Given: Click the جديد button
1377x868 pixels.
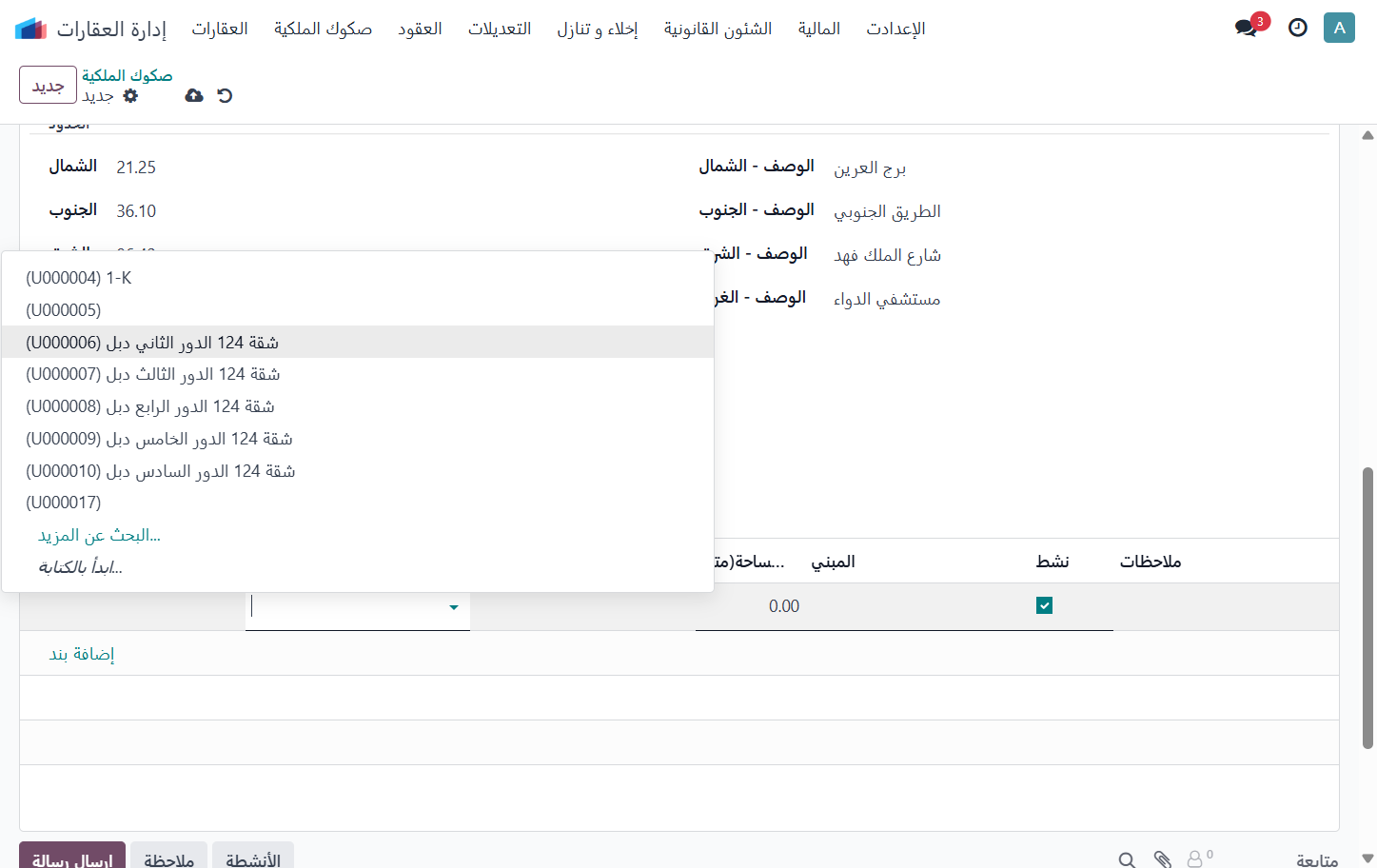Looking at the screenshot, I should [x=48, y=86].
